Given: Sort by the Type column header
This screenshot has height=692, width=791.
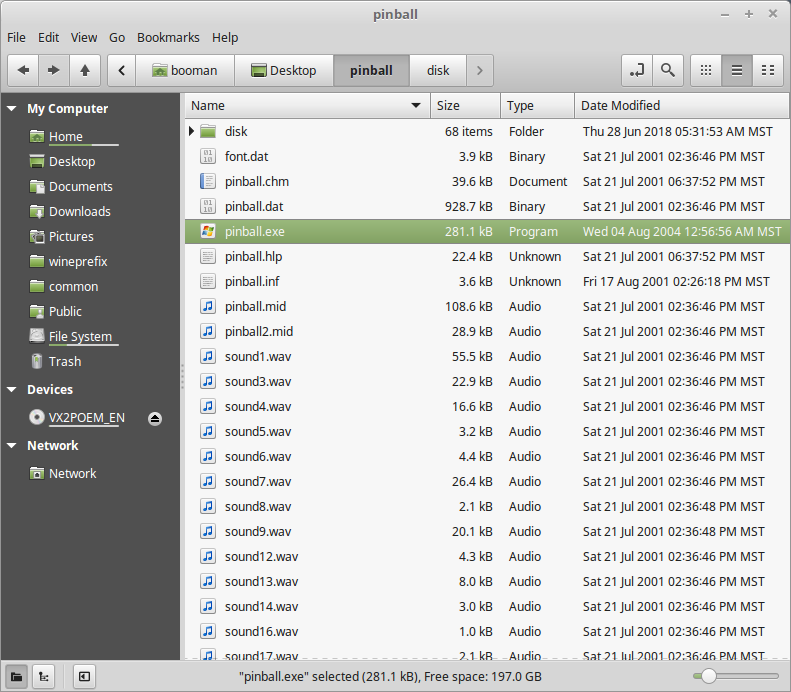Looking at the screenshot, I should coord(538,105).
